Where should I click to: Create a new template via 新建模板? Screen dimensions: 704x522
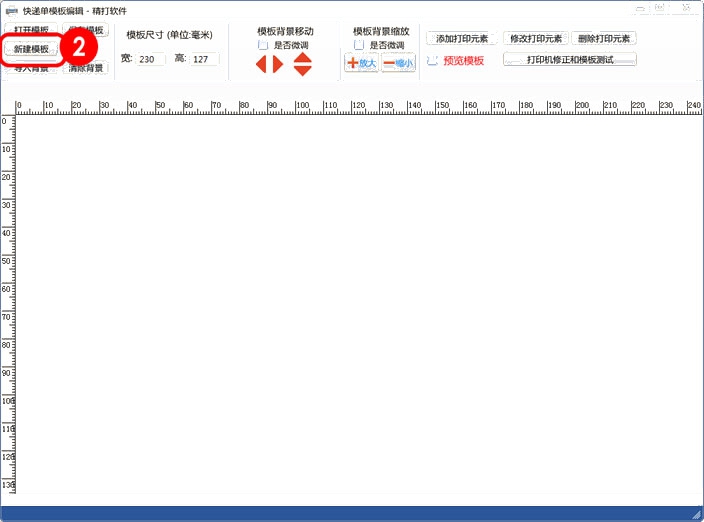31,49
